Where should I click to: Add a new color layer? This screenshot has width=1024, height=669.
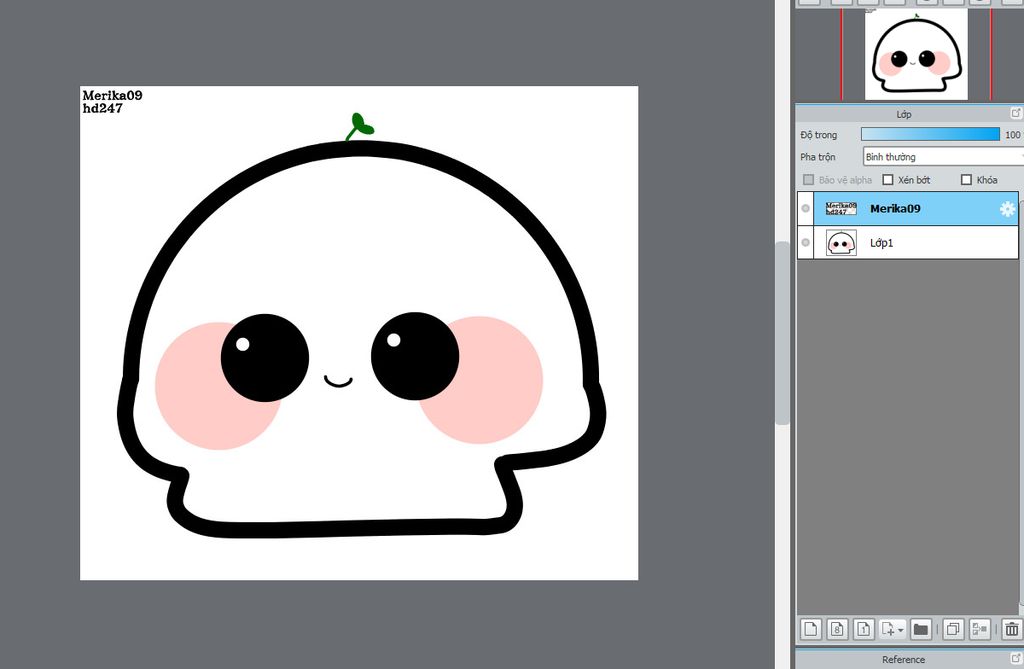[810, 629]
